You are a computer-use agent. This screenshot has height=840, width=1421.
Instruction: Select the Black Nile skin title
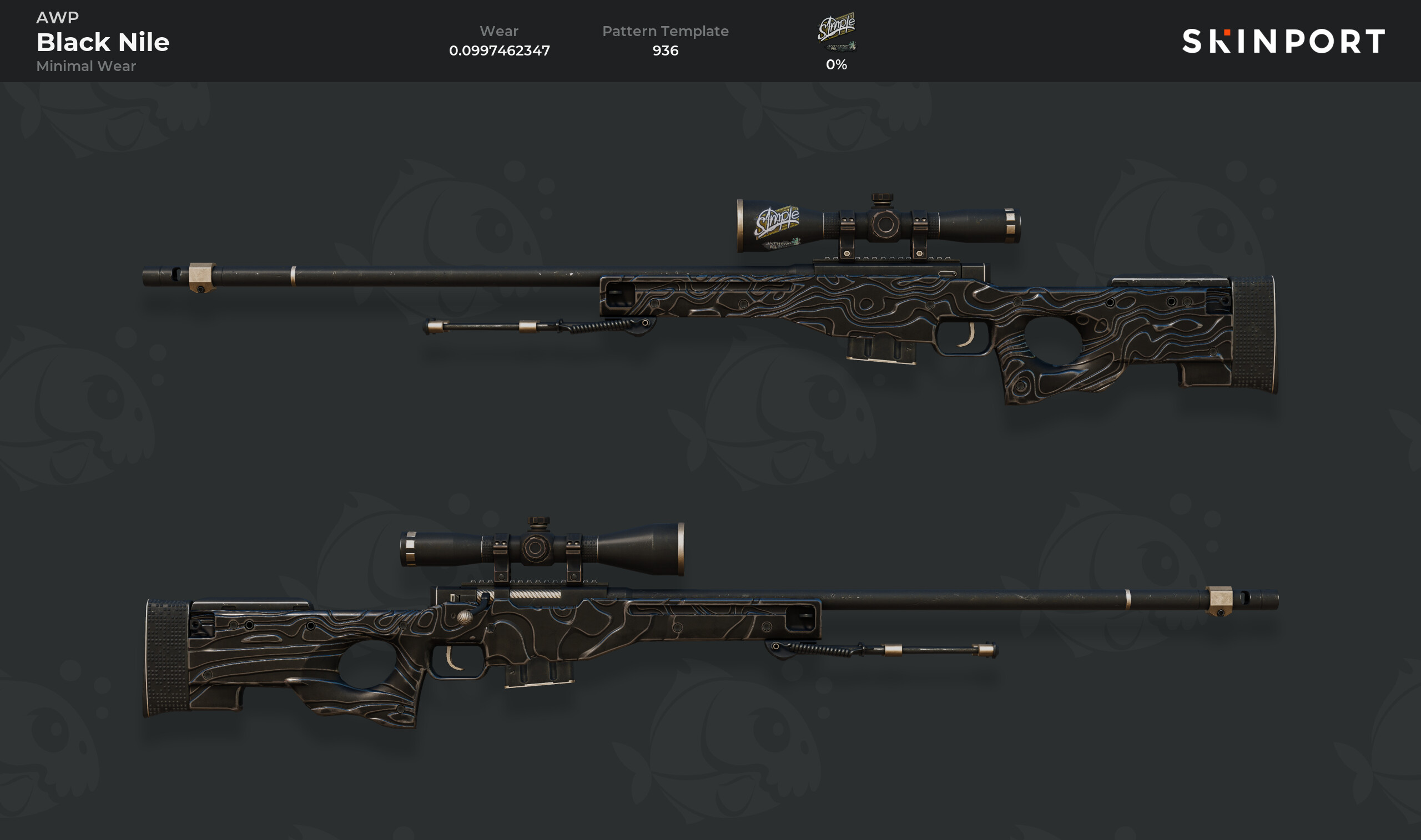coord(103,42)
